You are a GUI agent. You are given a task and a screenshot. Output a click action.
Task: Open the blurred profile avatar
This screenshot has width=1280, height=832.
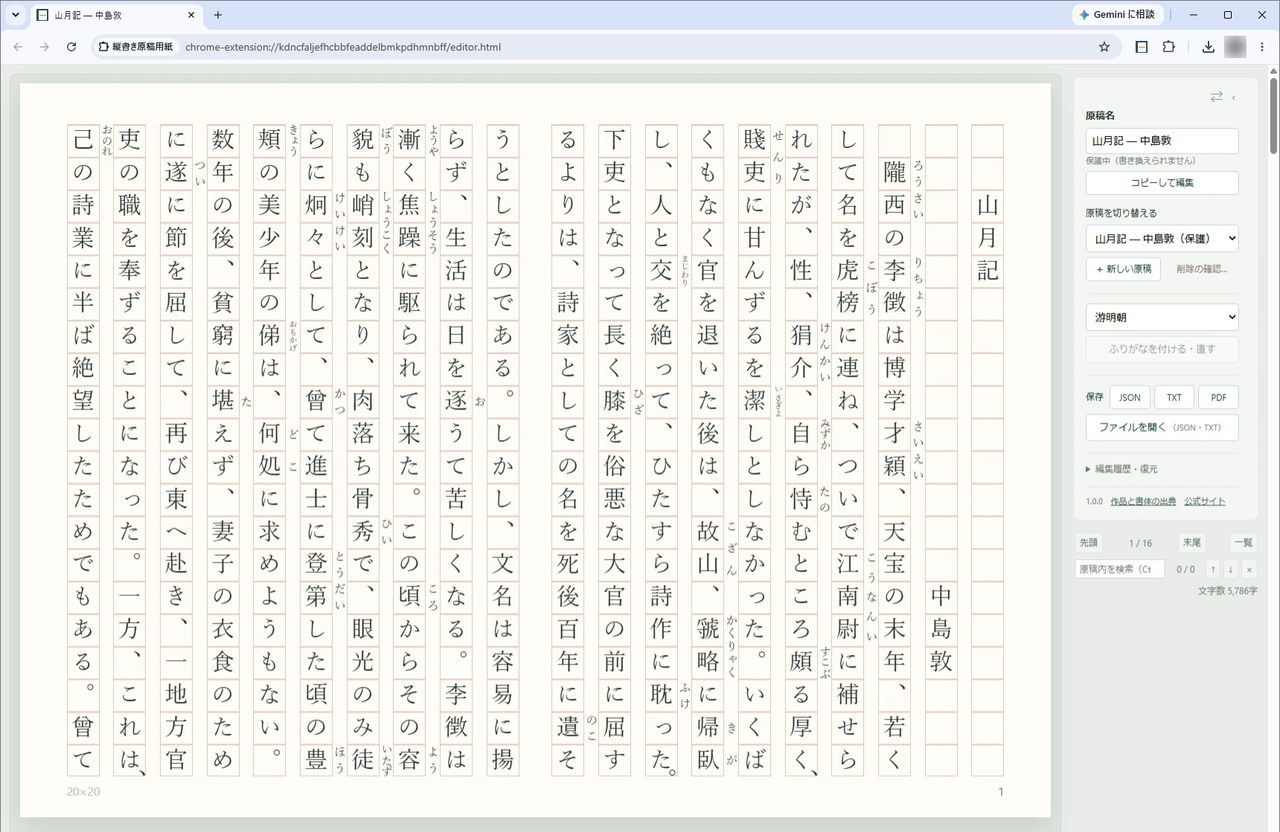pyautogui.click(x=1235, y=47)
